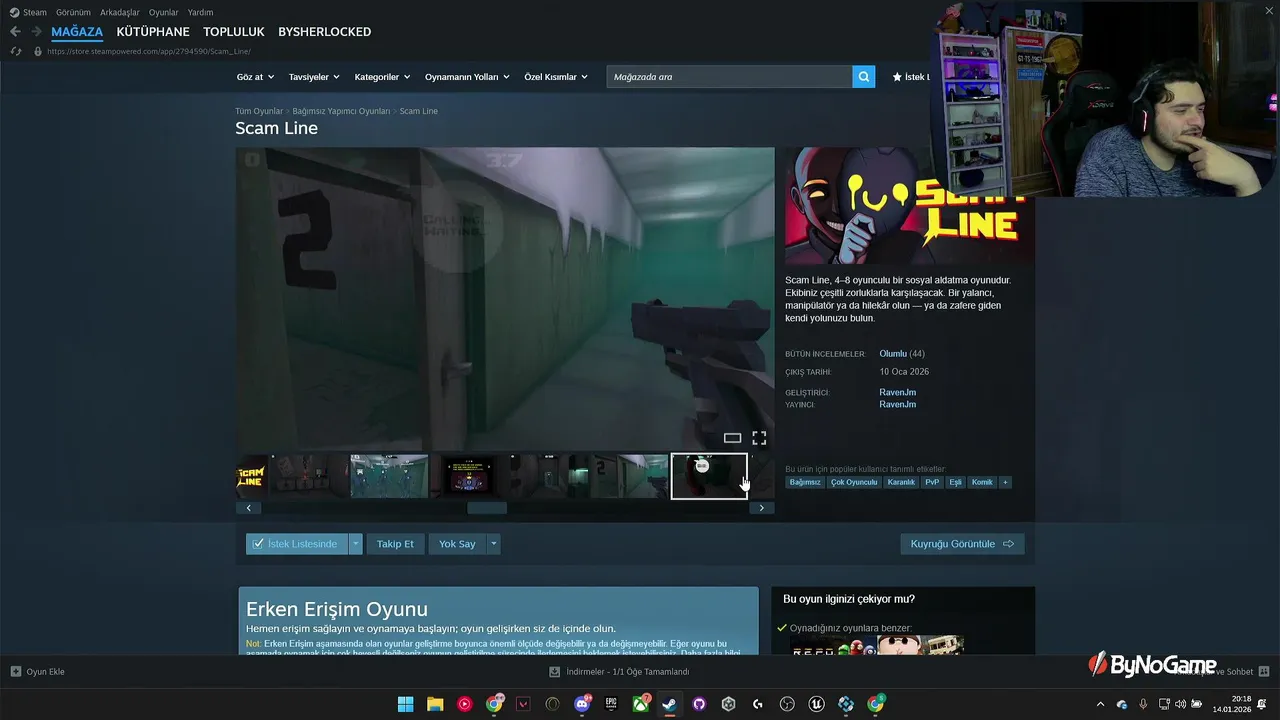Open the İstek Listesi star link
Screen dimensions: 1280x720
coord(911,77)
